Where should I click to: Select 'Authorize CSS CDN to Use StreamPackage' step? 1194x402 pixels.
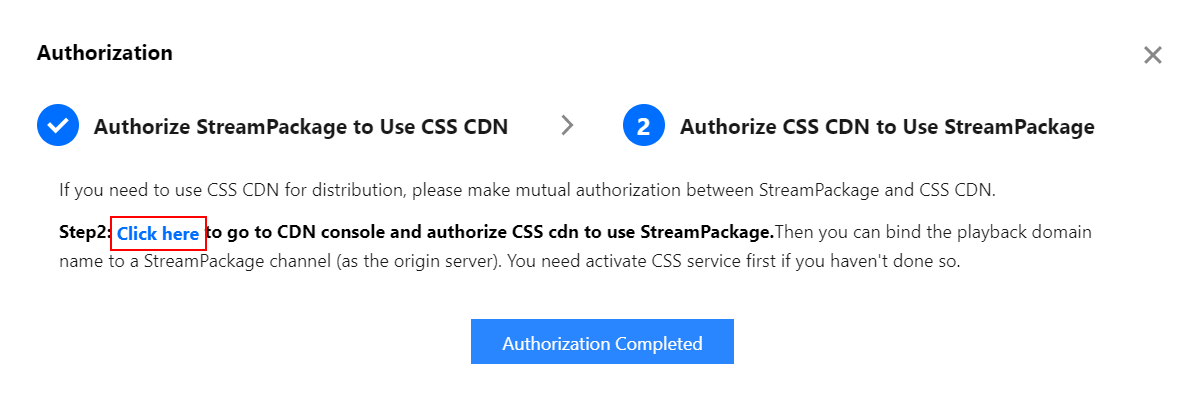click(886, 126)
